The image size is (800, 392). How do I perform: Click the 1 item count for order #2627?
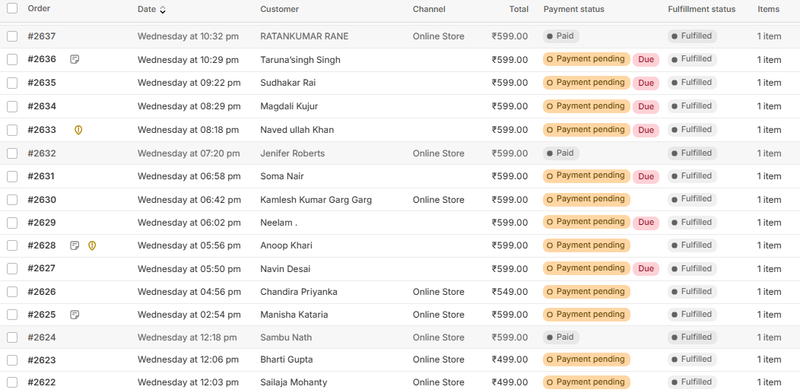click(x=769, y=268)
